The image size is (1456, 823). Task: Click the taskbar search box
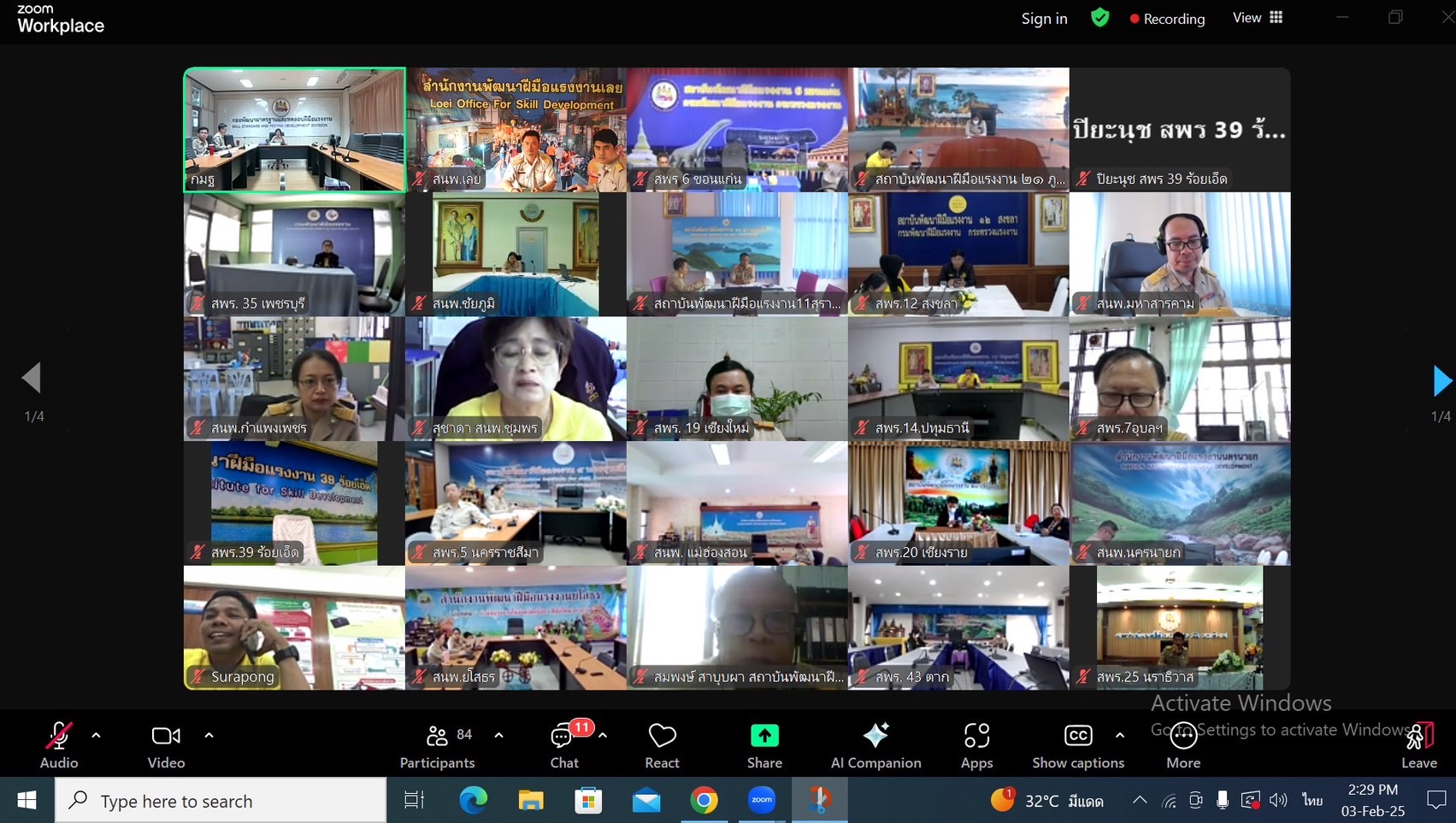pyautogui.click(x=221, y=801)
